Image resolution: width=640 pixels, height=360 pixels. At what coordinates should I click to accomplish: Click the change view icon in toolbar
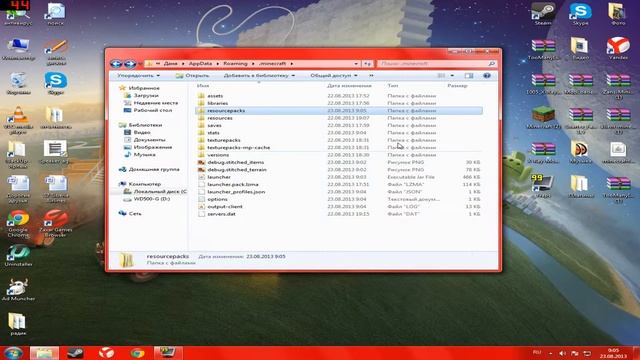click(441, 76)
